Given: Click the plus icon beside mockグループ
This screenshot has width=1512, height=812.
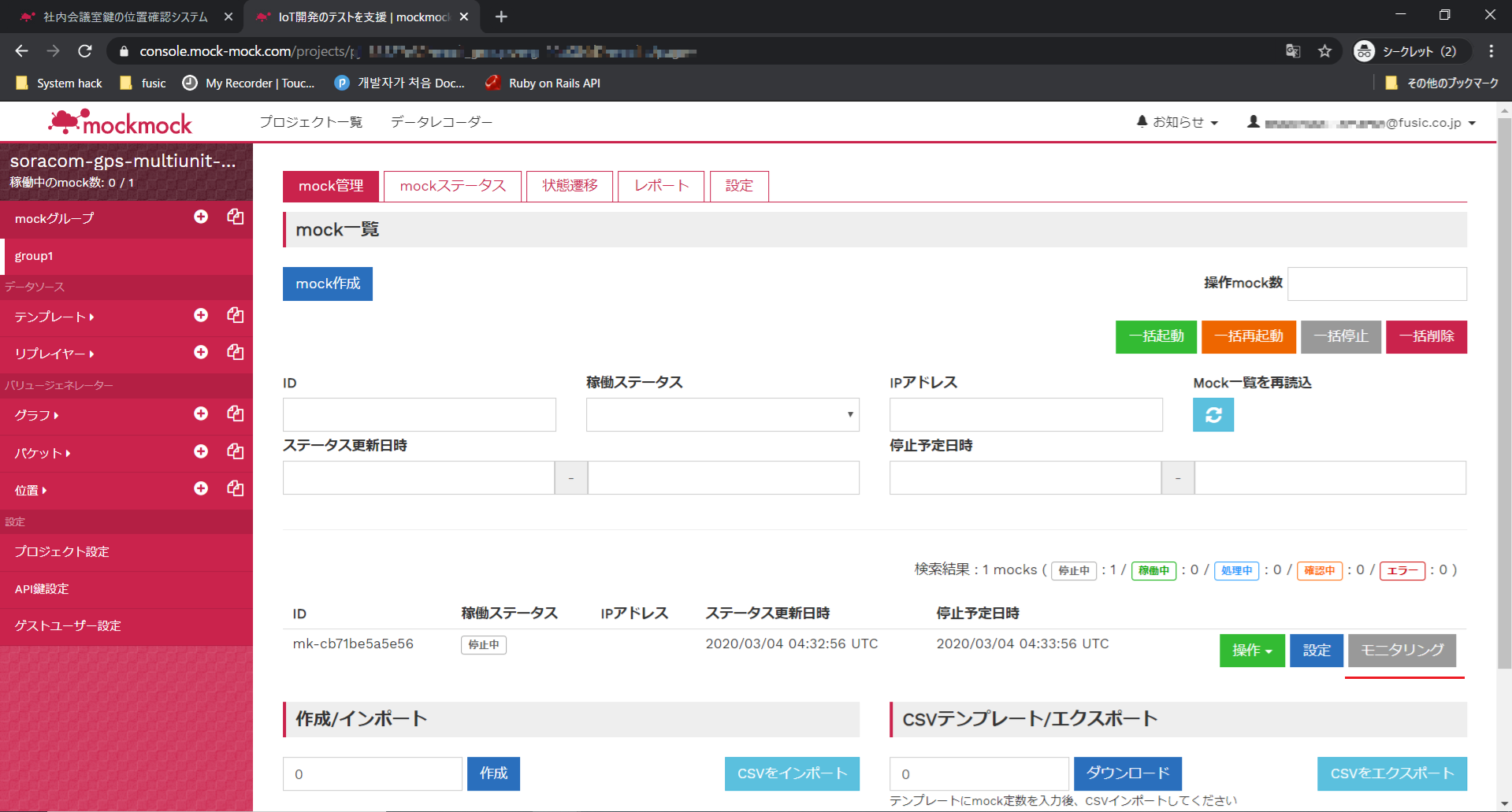Looking at the screenshot, I should [x=201, y=217].
